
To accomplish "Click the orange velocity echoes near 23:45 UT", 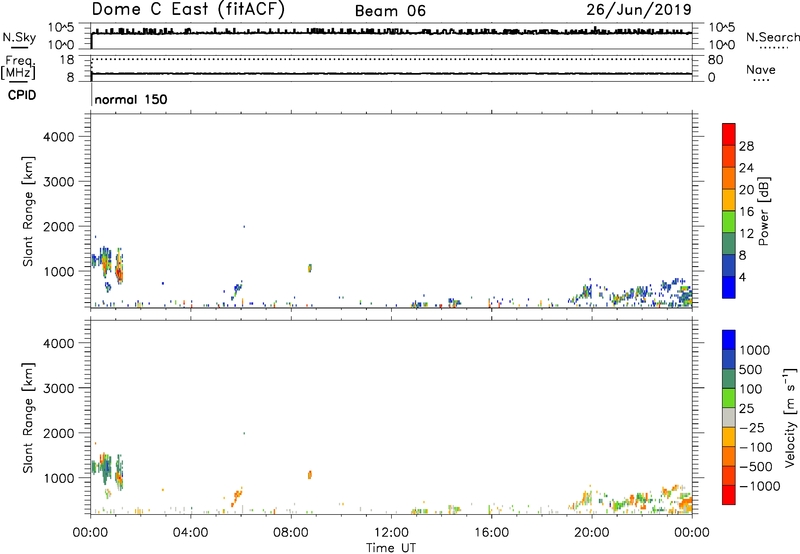I will [685, 503].
